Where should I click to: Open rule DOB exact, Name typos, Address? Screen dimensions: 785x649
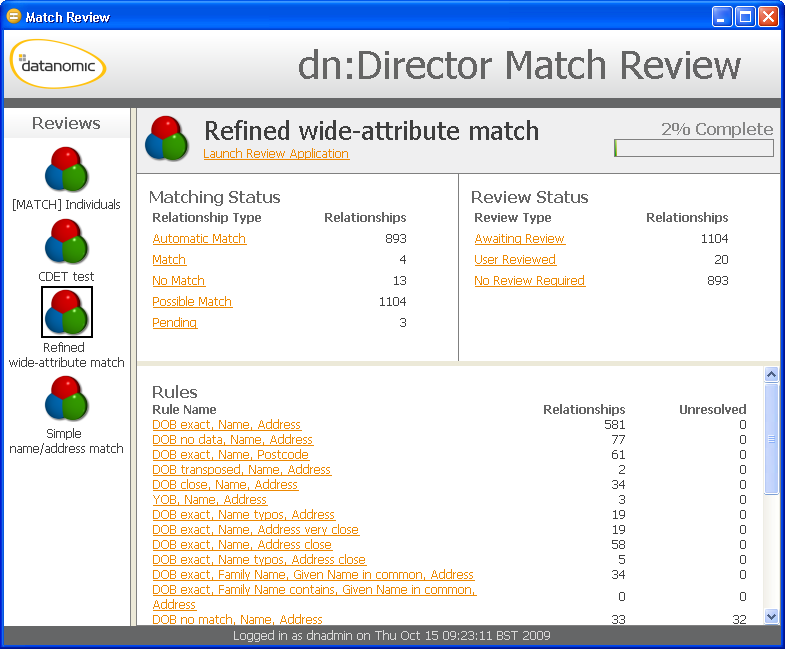point(243,515)
